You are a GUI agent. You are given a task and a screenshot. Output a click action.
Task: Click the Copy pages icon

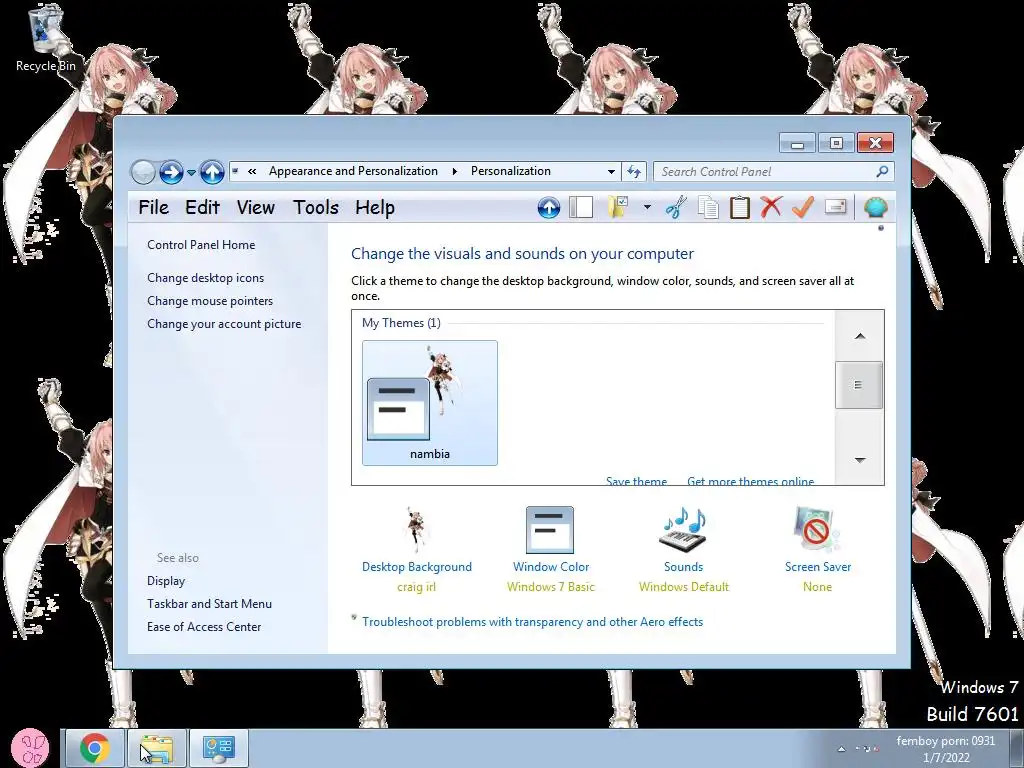[708, 208]
